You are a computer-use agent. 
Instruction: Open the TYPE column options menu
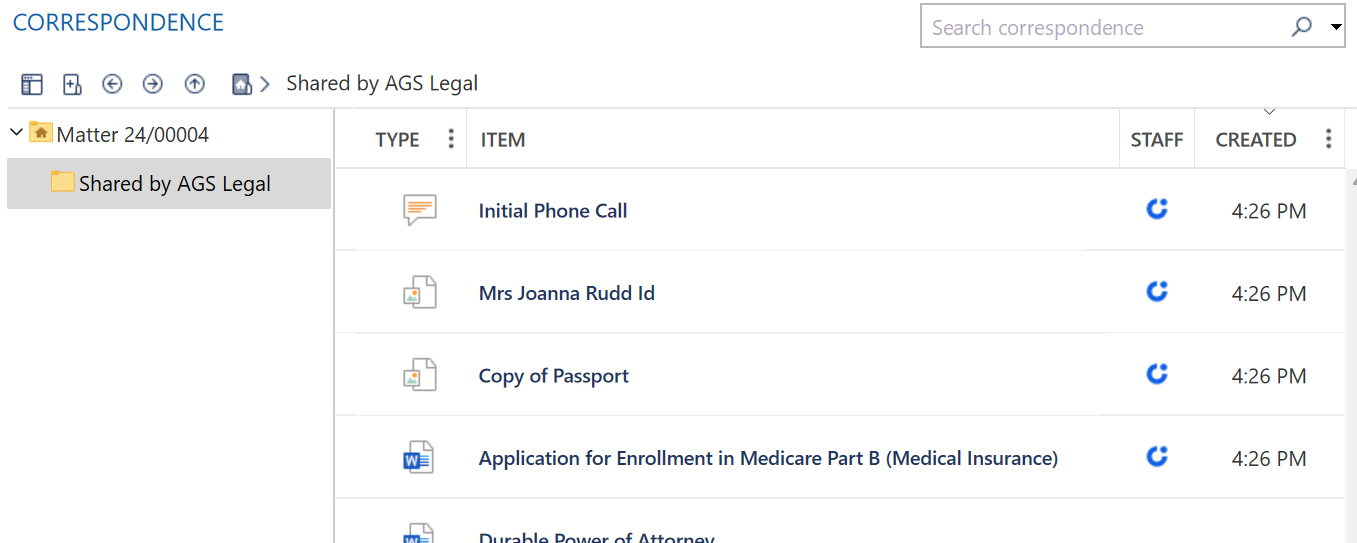pos(451,139)
